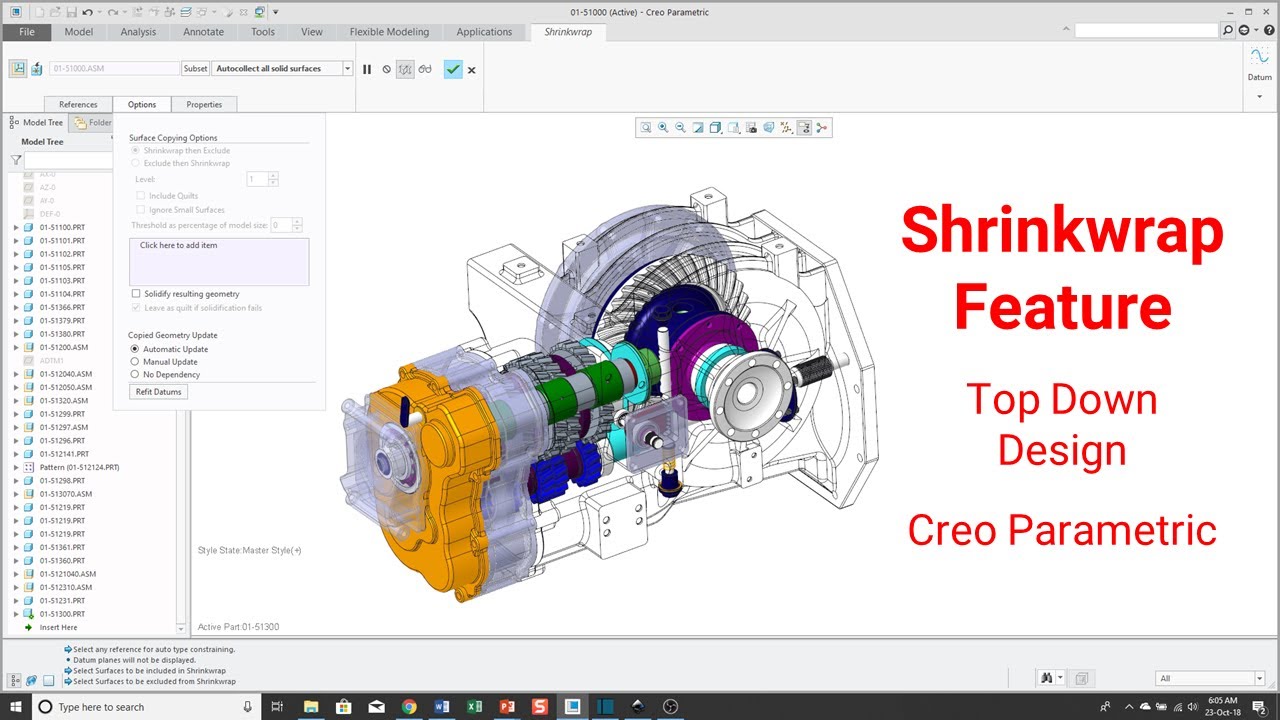Open PowerPoint from Windows taskbar
Viewport: 1280px width, 720px height.
[507, 707]
